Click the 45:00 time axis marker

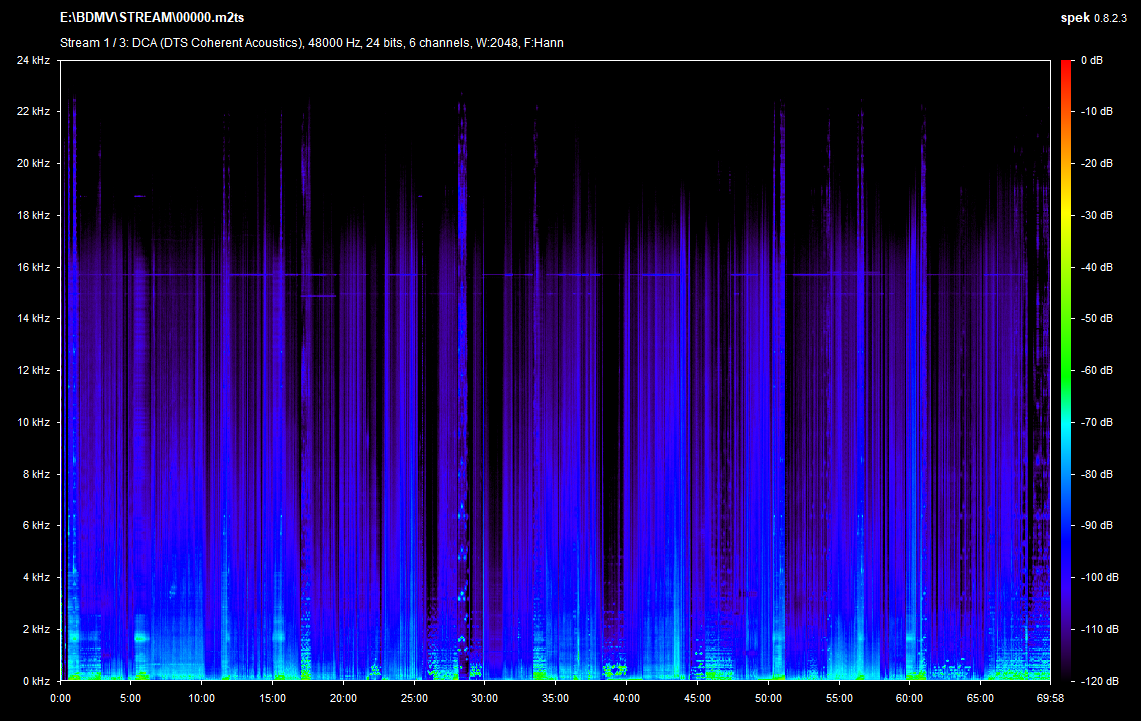pos(697,697)
